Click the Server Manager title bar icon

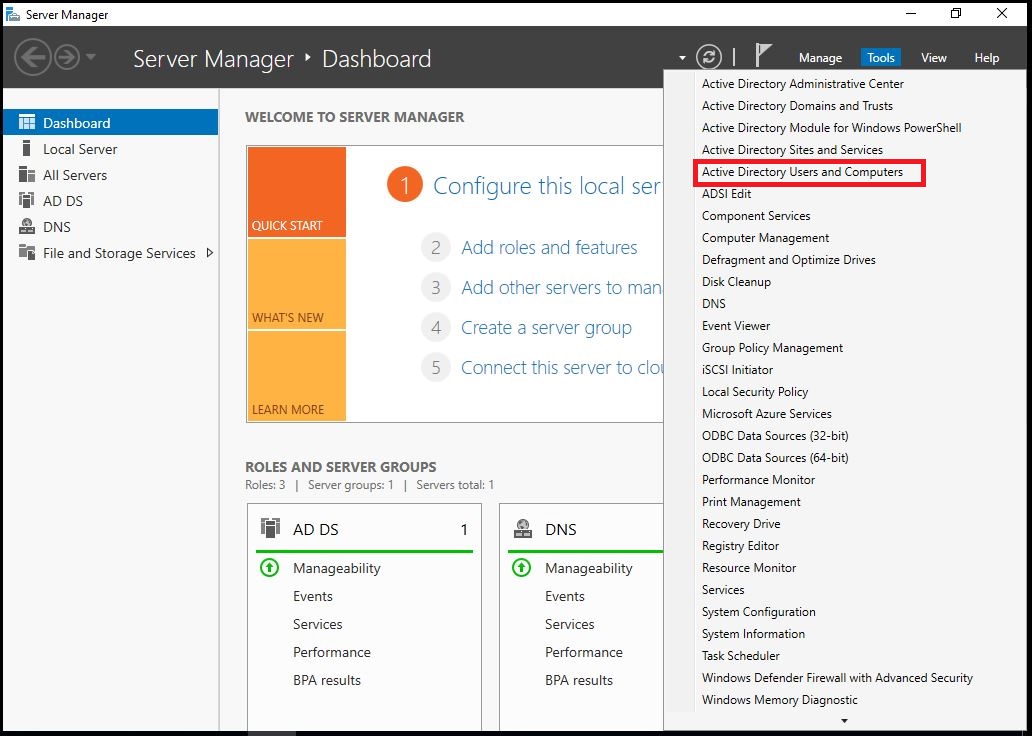click(x=13, y=14)
